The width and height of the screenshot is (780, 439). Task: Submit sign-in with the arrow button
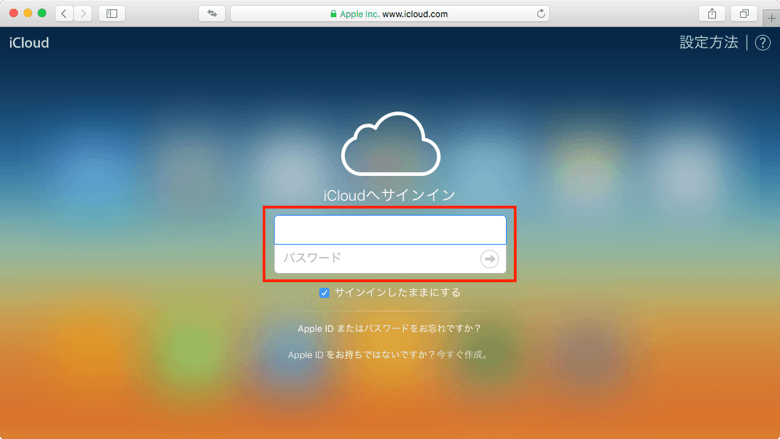489,259
